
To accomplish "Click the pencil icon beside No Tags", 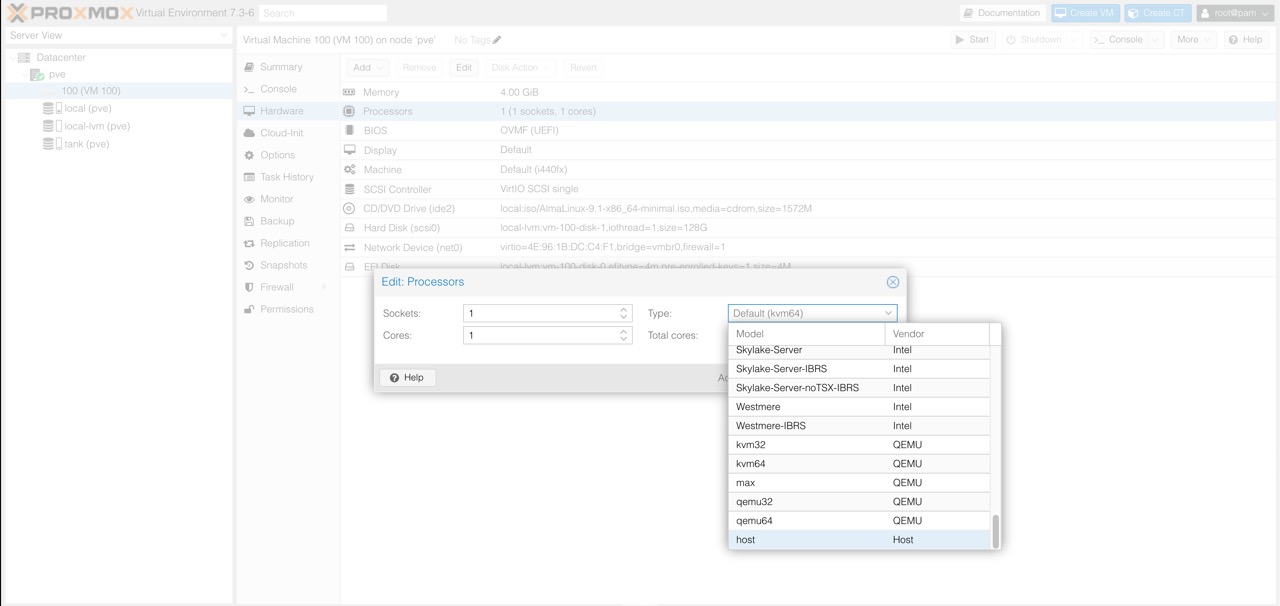I will point(497,40).
